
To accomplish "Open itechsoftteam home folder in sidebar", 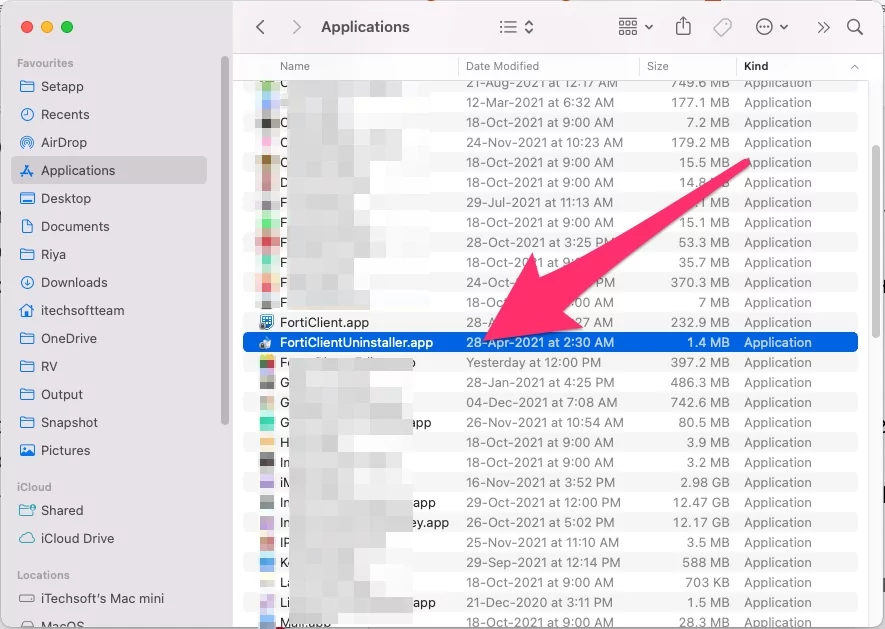I will tap(109, 311).
